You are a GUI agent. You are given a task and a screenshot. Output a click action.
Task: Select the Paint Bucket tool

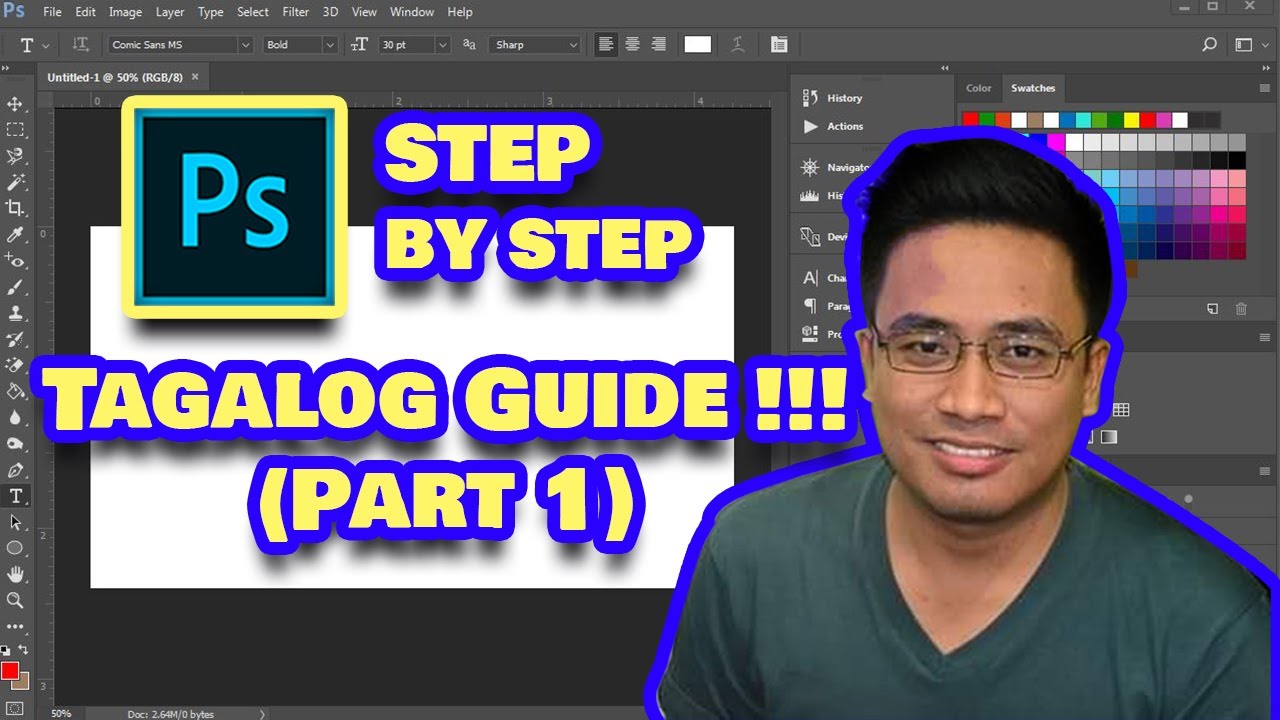pos(15,391)
